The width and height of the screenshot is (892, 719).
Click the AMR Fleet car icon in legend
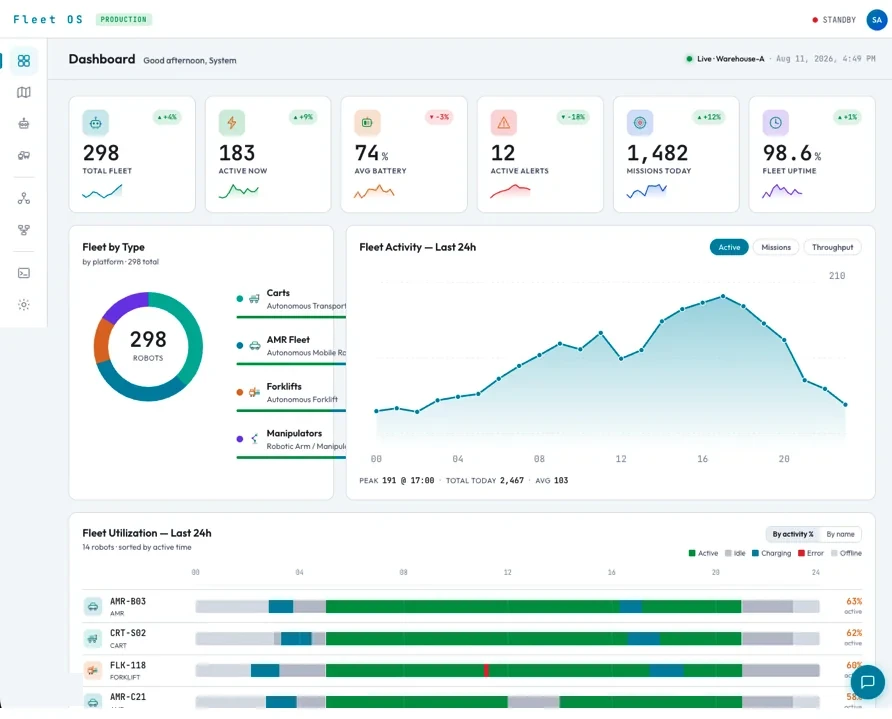[x=255, y=345]
